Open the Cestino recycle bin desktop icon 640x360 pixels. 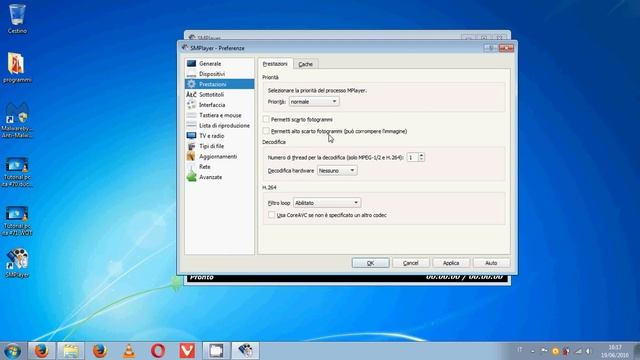point(17,18)
